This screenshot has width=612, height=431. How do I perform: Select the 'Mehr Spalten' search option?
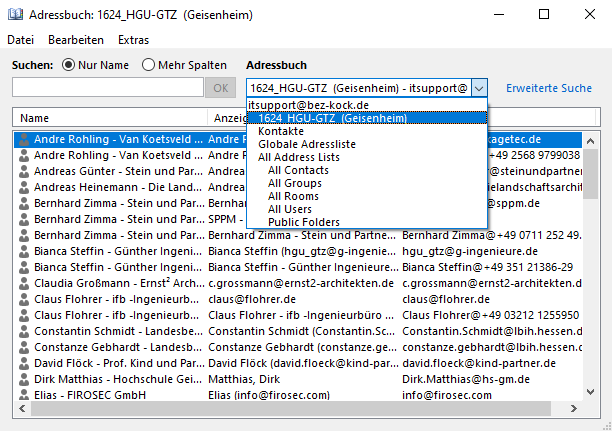149,65
